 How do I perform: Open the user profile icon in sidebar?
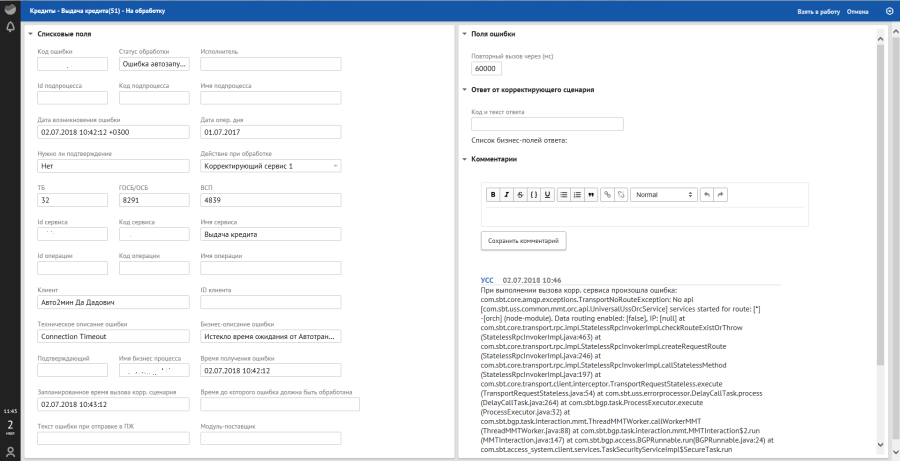click(10, 452)
